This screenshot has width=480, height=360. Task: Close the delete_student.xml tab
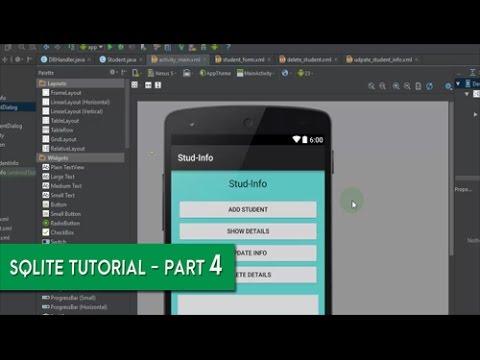[x=336, y=60]
